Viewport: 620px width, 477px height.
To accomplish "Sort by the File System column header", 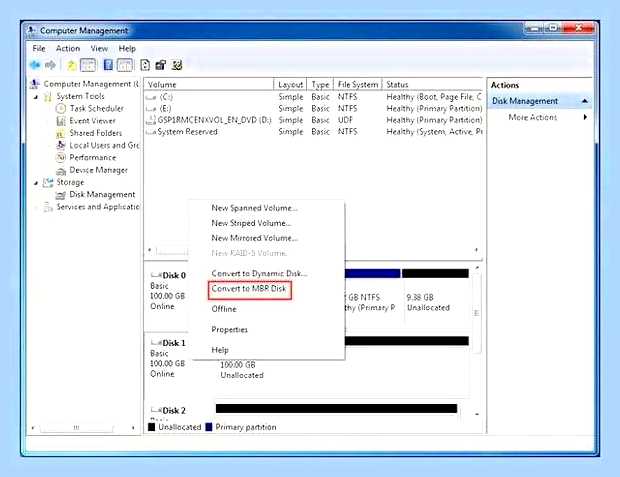I will point(357,84).
